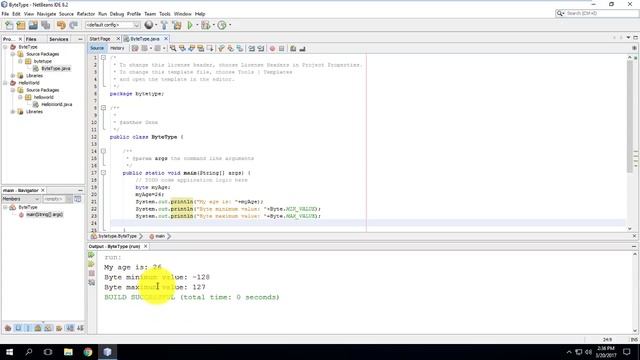Click the Shift Line Right editor icon
Viewport: 640px width, 360px height.
click(261, 49)
